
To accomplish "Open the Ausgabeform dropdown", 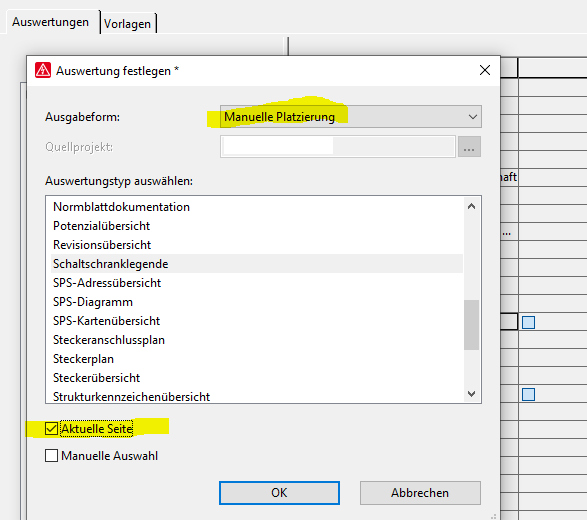I will 350,117.
